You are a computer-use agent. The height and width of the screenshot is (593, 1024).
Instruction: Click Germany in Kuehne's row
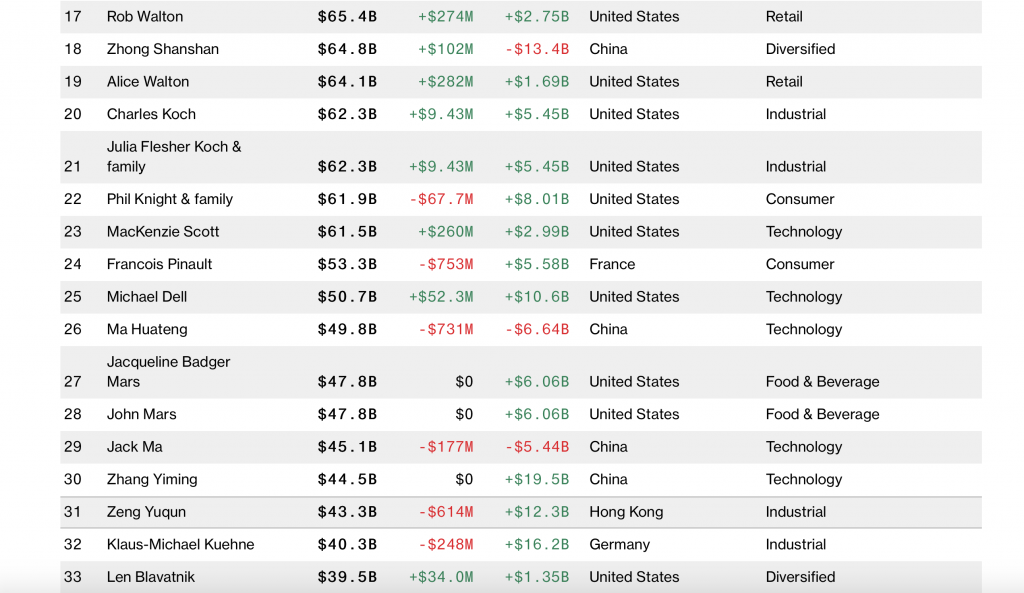pyautogui.click(x=620, y=545)
